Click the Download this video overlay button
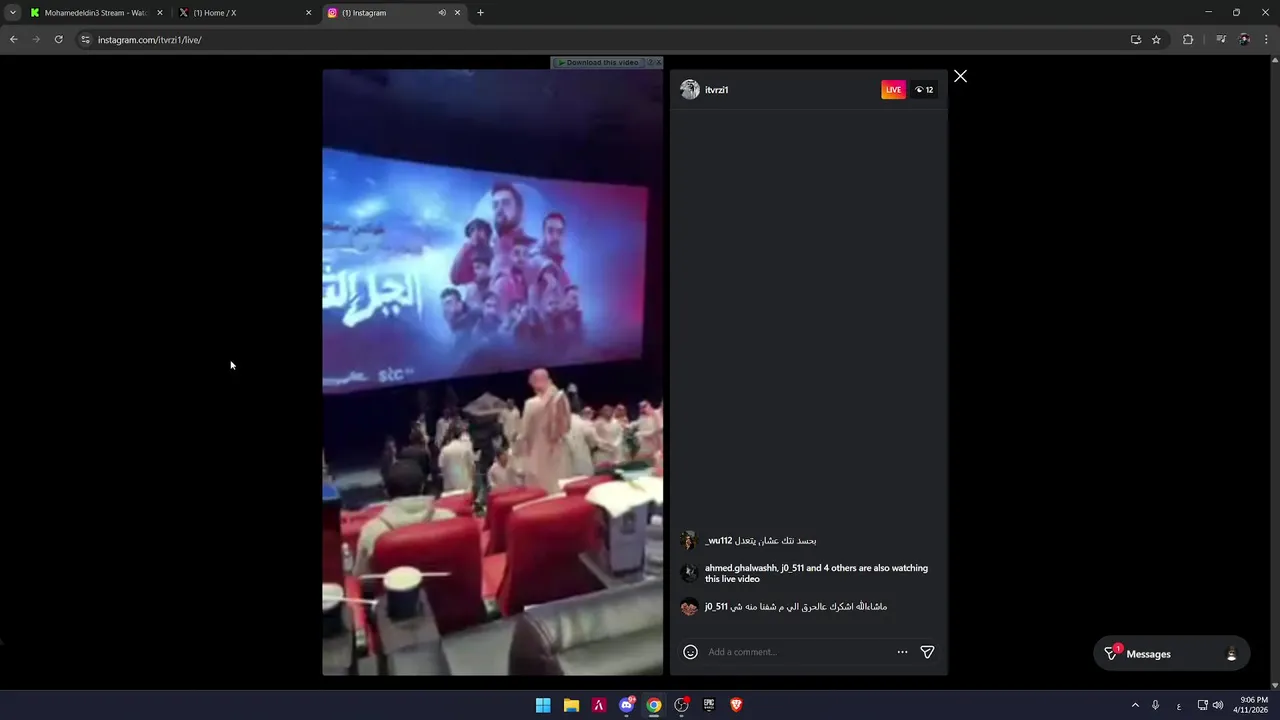Viewport: 1280px width, 720px height. click(598, 62)
